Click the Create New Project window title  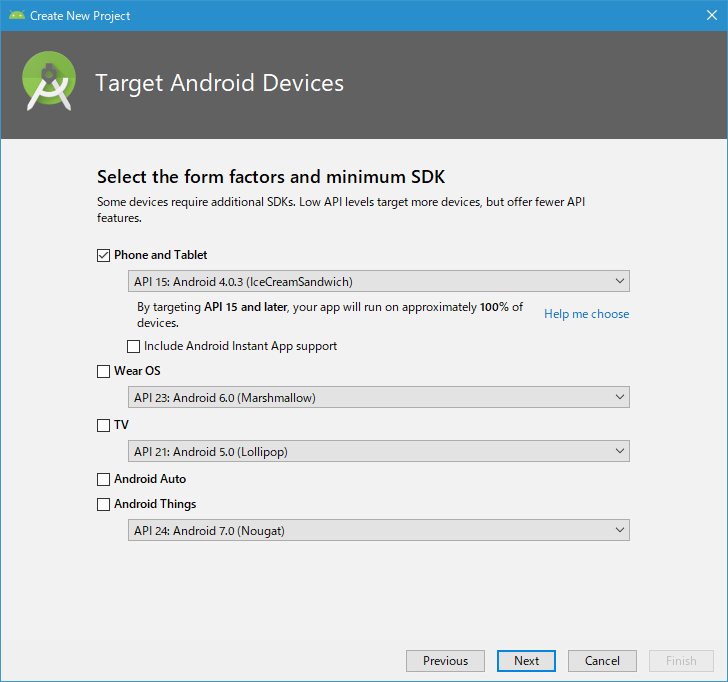click(x=80, y=16)
